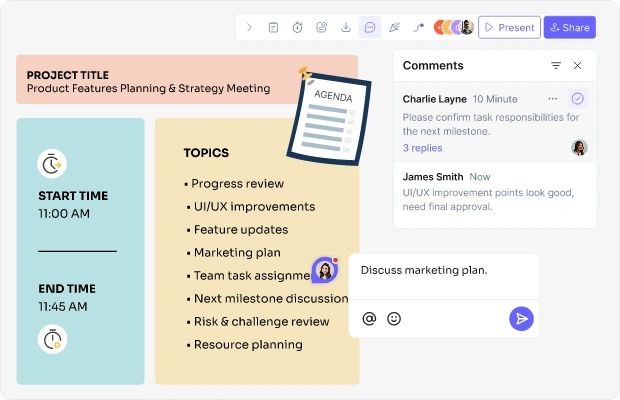
Task: Click the start time clock icon
Action: [x=52, y=164]
